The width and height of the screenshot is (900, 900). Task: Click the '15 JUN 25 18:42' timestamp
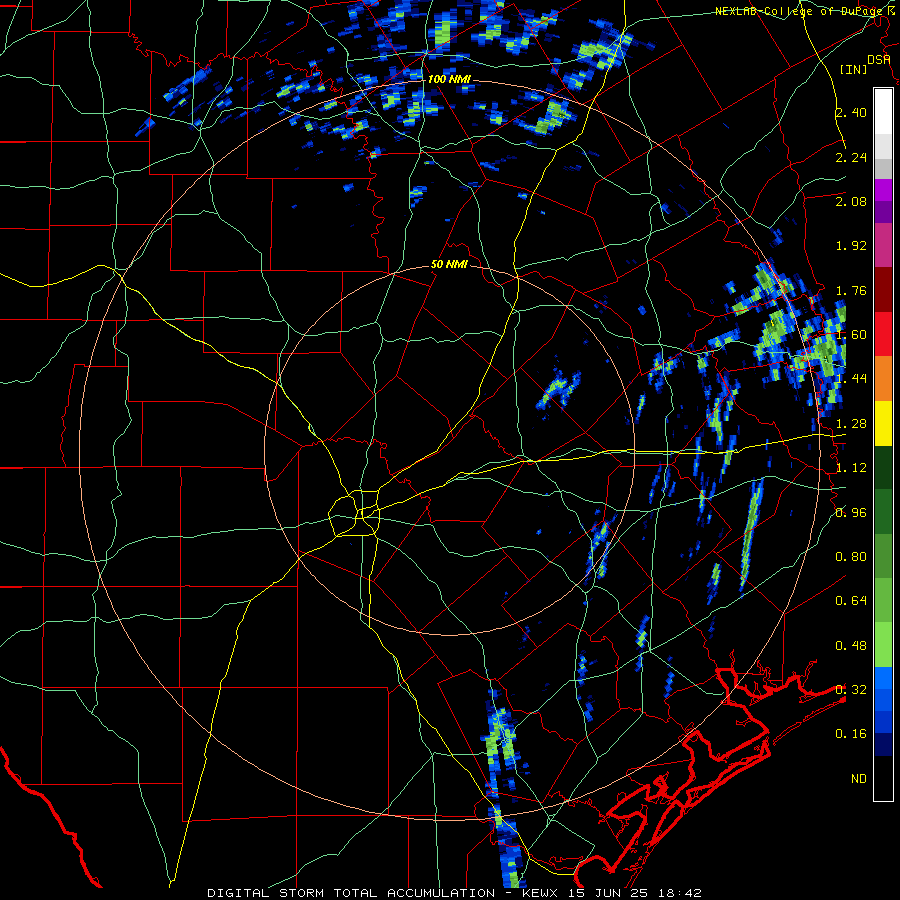(635, 893)
